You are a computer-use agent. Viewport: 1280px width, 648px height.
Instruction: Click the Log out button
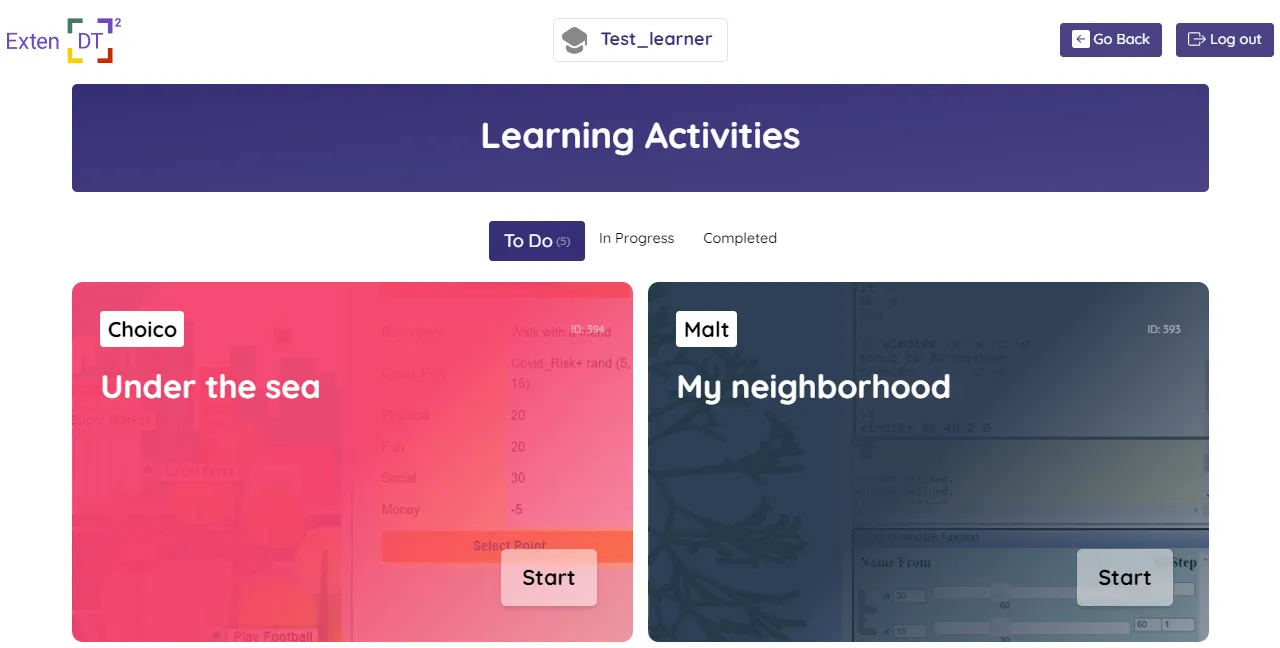tap(1224, 39)
